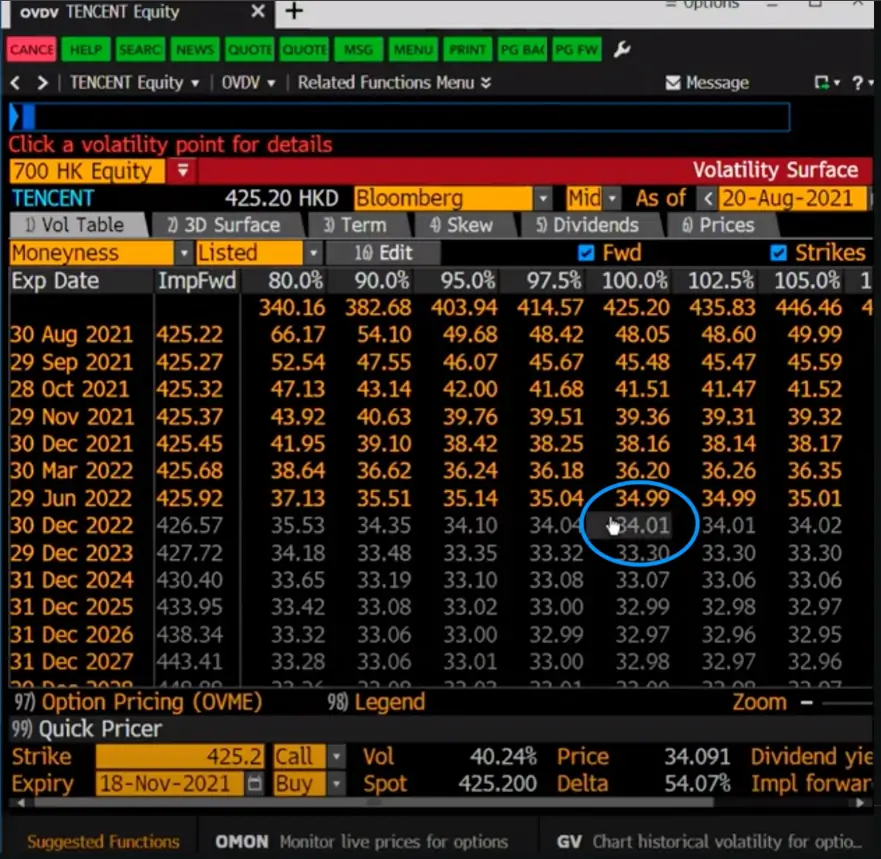Viewport: 881px width, 859px height.
Task: Click the Strike input field
Action: click(180, 757)
